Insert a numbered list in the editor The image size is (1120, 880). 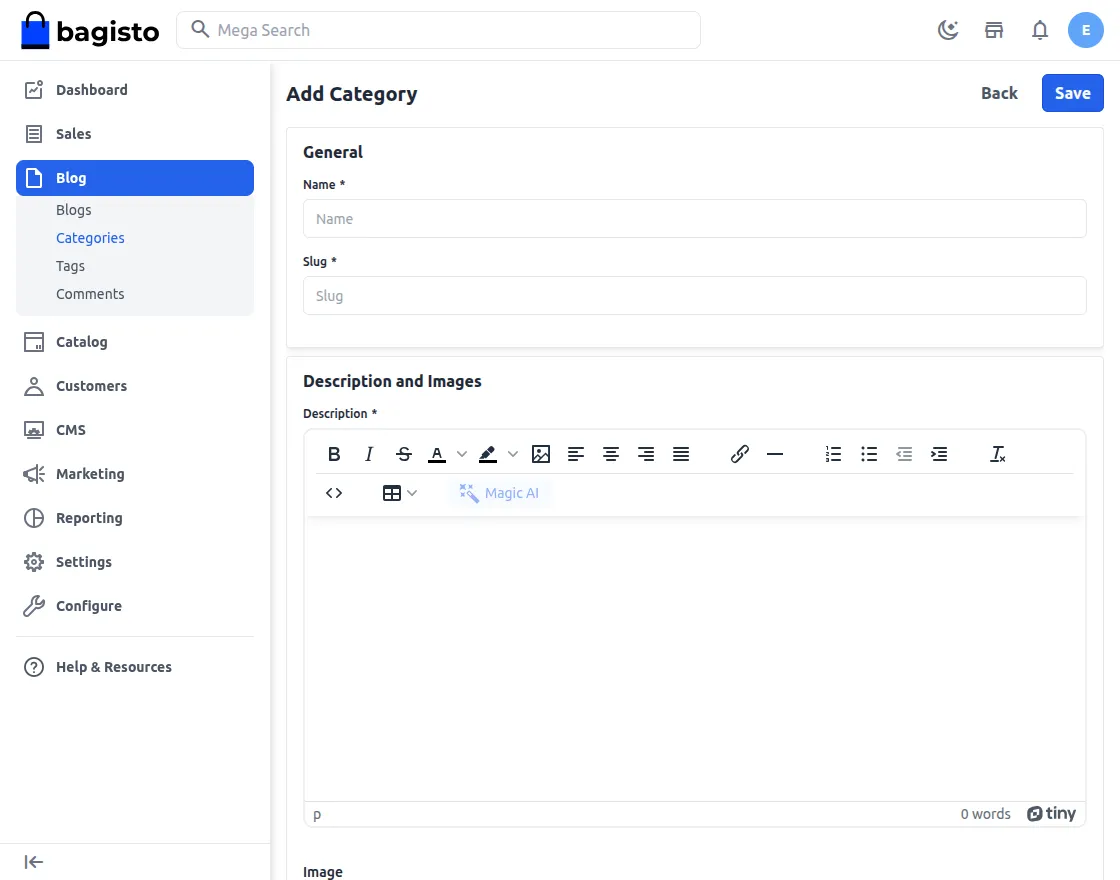coord(833,454)
